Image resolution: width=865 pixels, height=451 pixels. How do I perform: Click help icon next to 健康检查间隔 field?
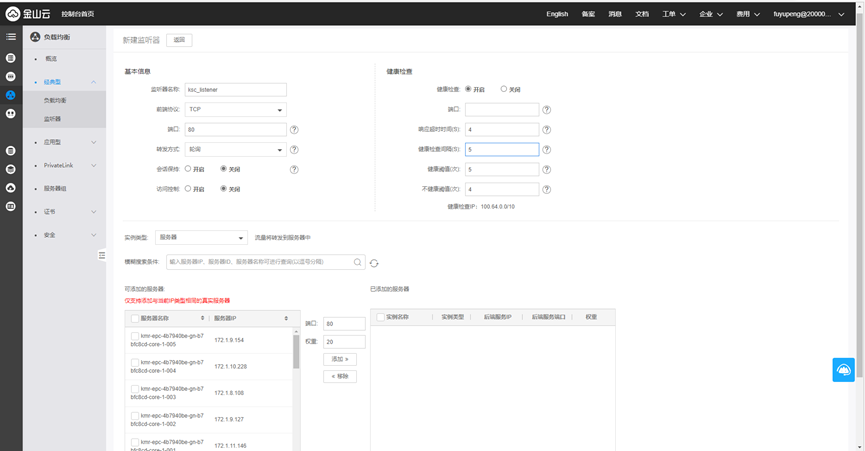546,149
